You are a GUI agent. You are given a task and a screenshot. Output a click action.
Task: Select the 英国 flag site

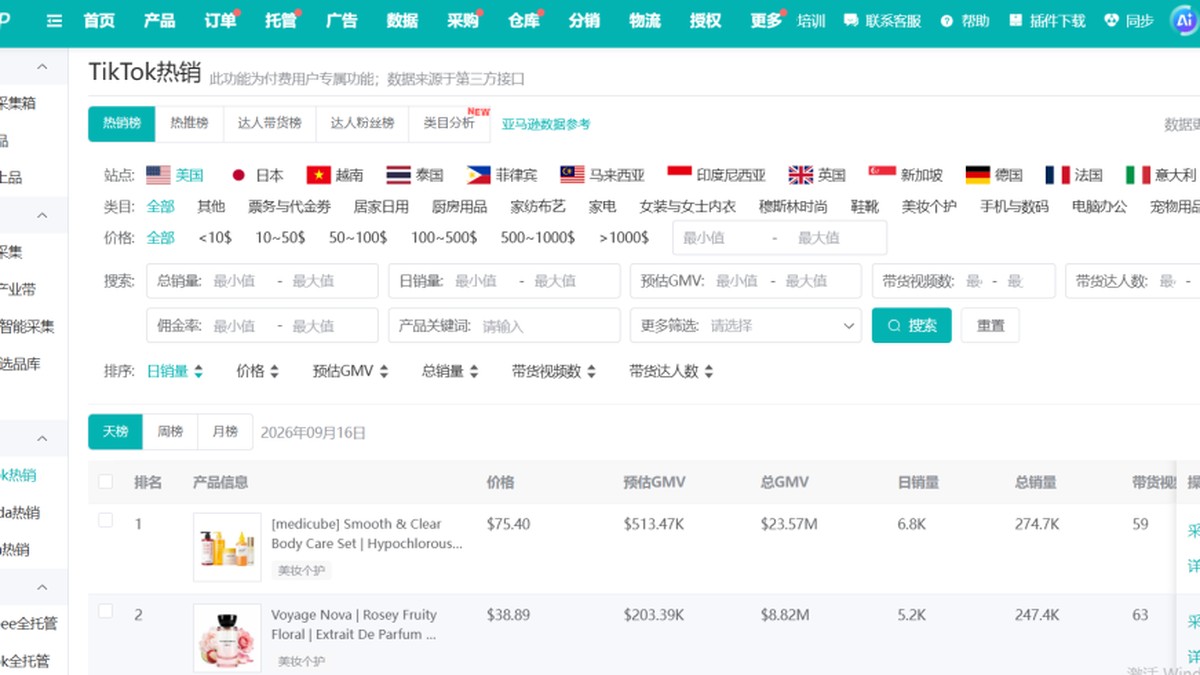click(x=801, y=175)
